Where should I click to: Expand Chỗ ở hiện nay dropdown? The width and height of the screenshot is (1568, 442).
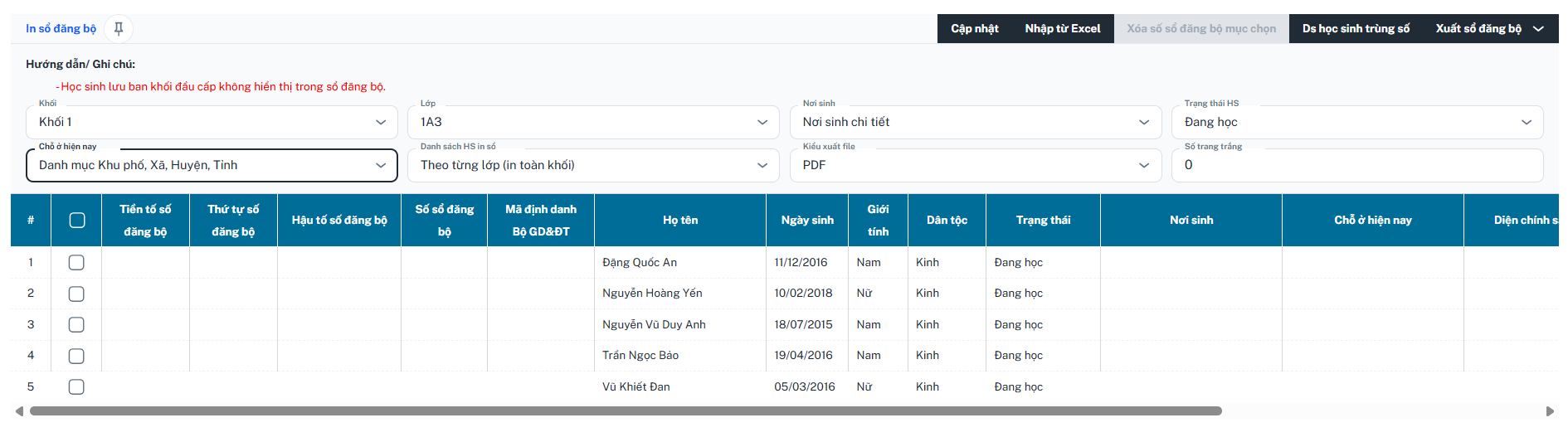(x=212, y=165)
